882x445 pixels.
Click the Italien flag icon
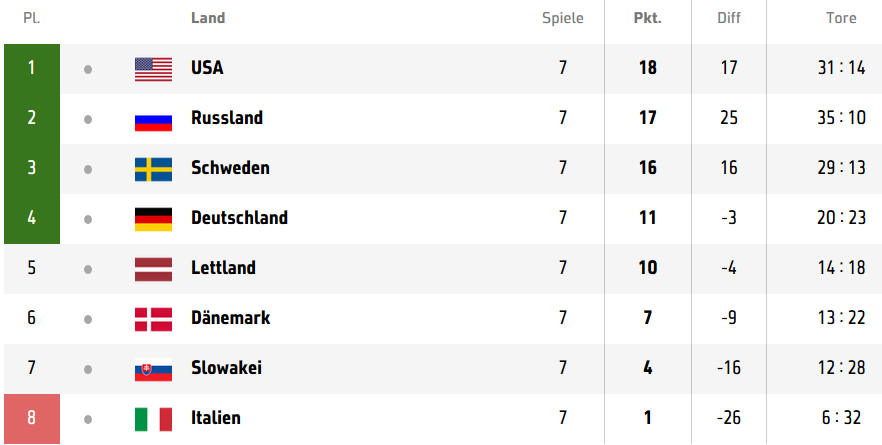153,420
